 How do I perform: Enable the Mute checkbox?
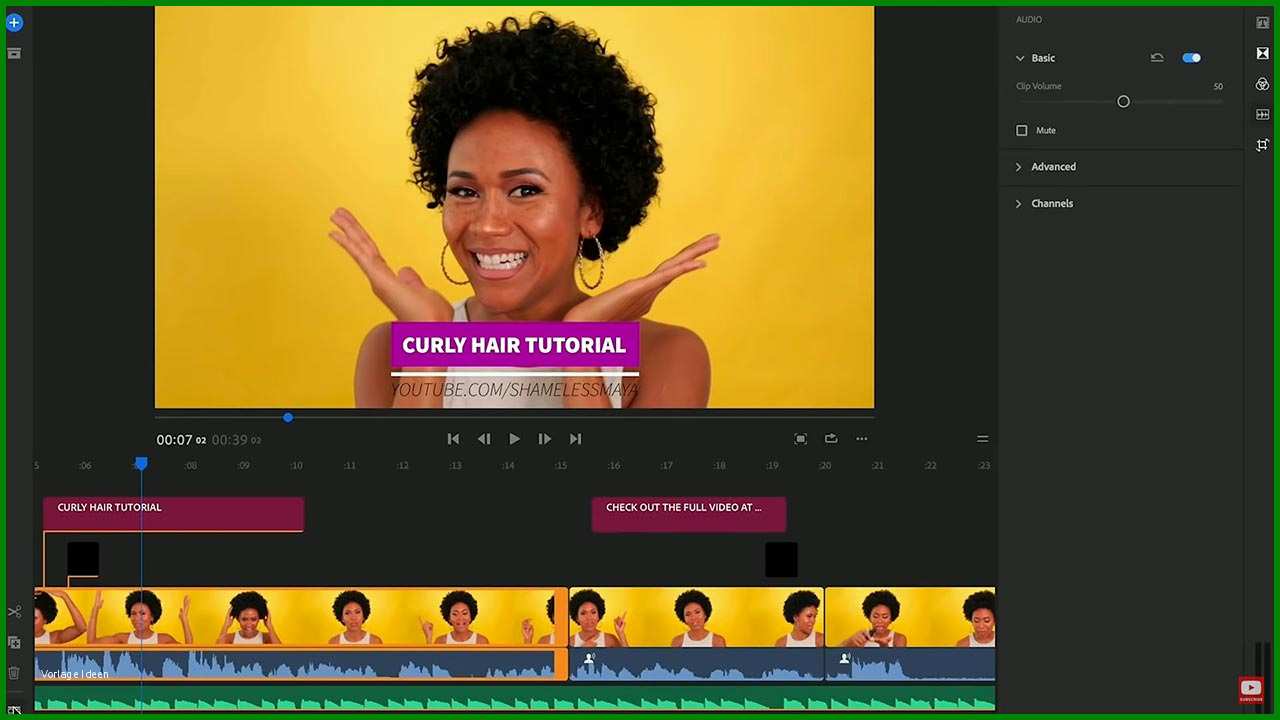[1021, 131]
